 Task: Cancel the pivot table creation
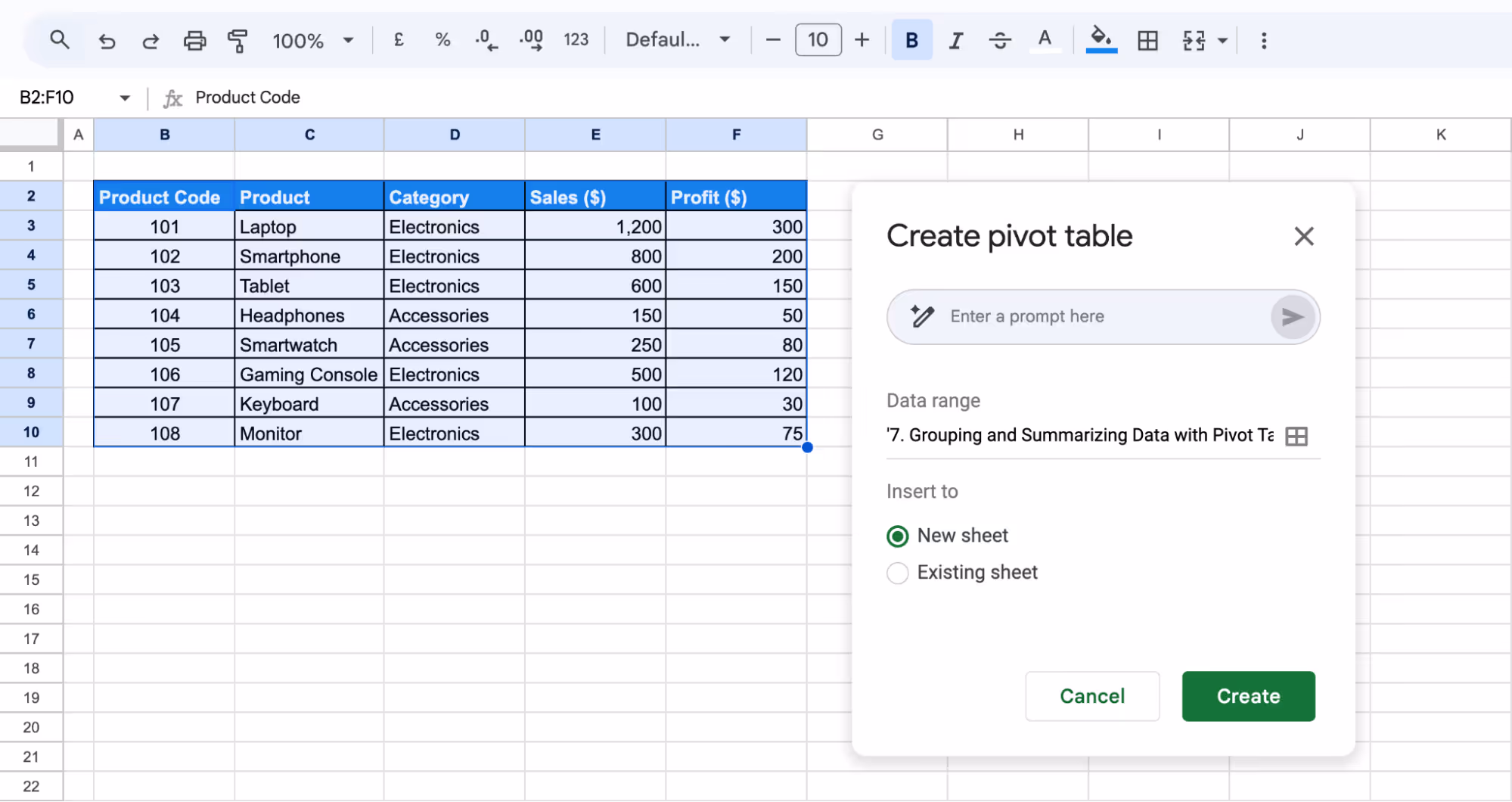tap(1092, 696)
